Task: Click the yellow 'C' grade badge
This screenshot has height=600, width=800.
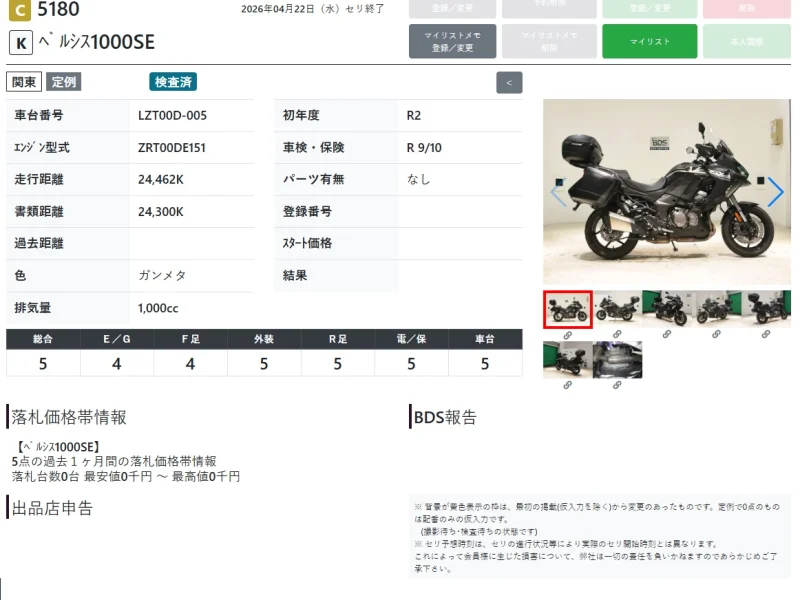Action: click(x=20, y=10)
